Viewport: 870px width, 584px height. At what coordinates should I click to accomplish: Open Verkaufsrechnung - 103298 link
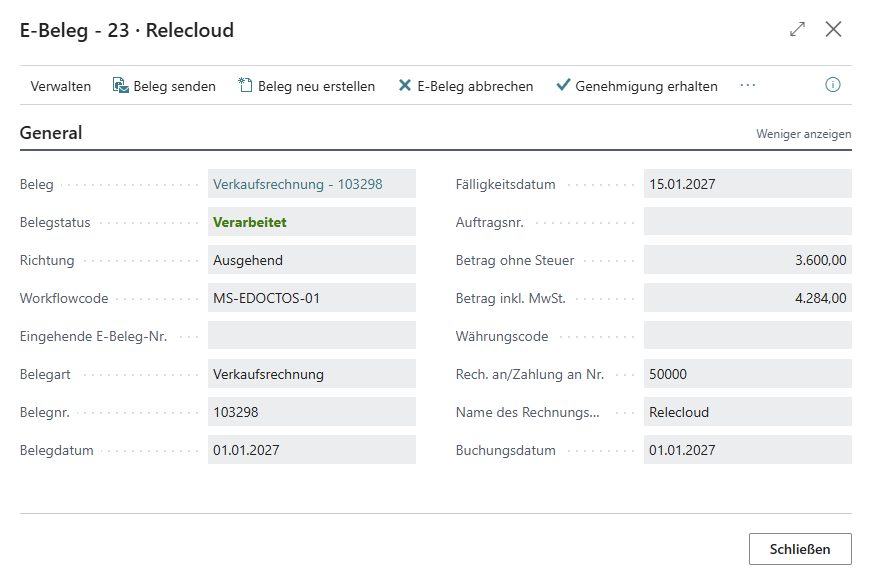click(297, 184)
